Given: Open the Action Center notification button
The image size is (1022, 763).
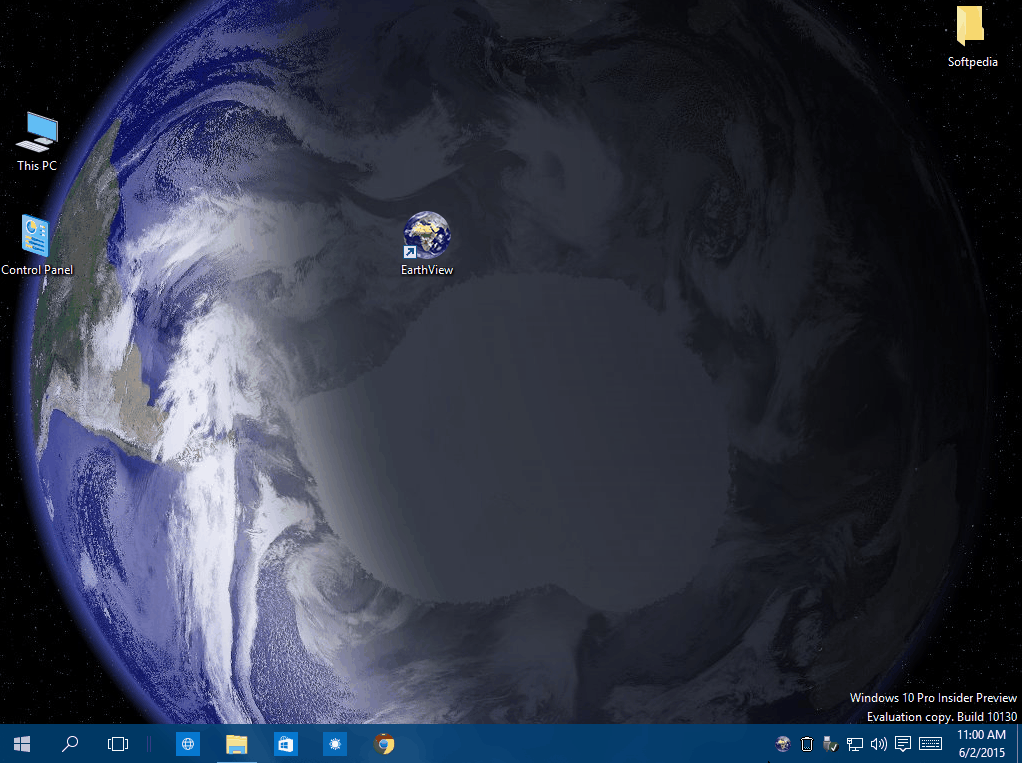Looking at the screenshot, I should click(903, 744).
